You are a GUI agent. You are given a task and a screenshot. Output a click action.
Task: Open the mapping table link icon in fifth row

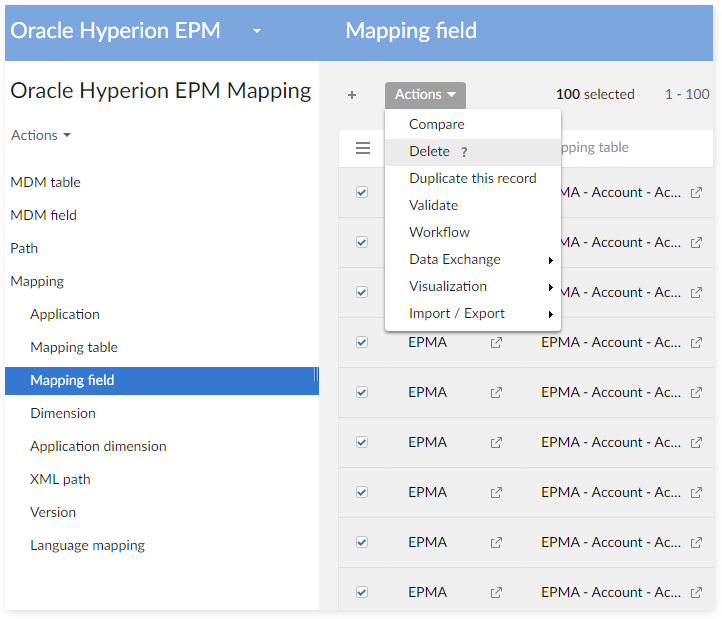[696, 392]
